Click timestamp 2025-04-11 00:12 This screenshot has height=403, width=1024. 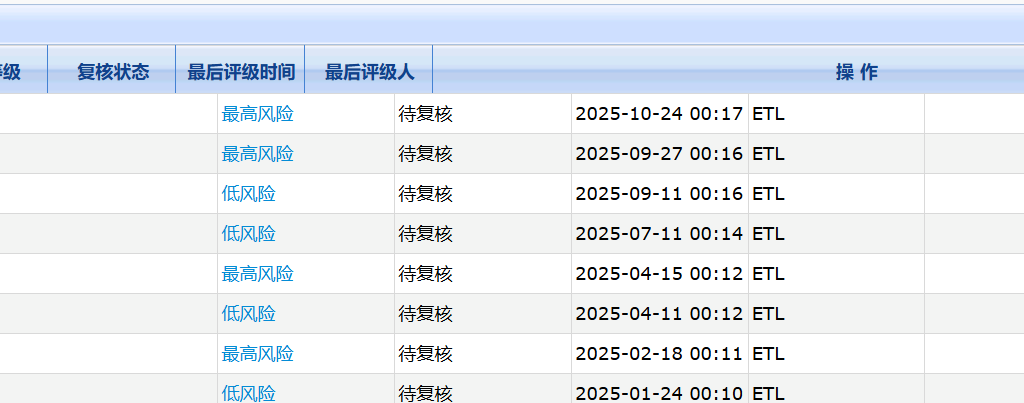click(659, 314)
